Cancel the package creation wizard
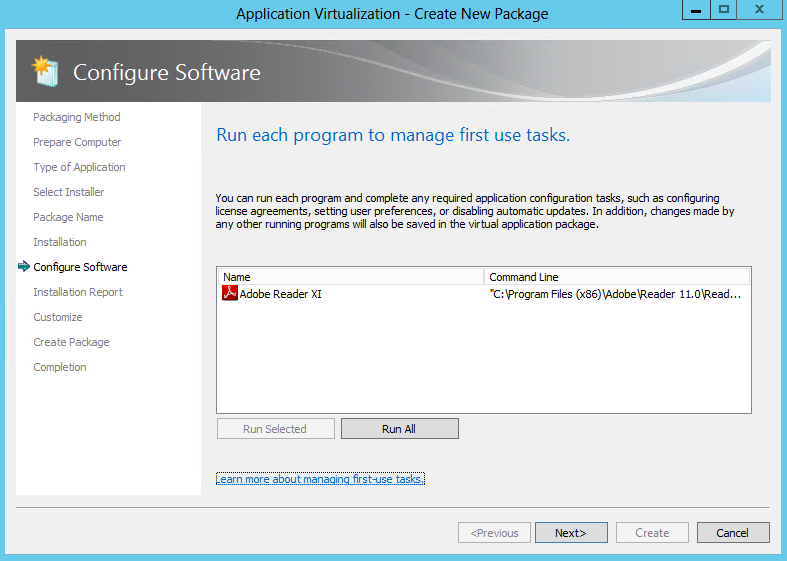Image resolution: width=787 pixels, height=561 pixels. [x=733, y=533]
